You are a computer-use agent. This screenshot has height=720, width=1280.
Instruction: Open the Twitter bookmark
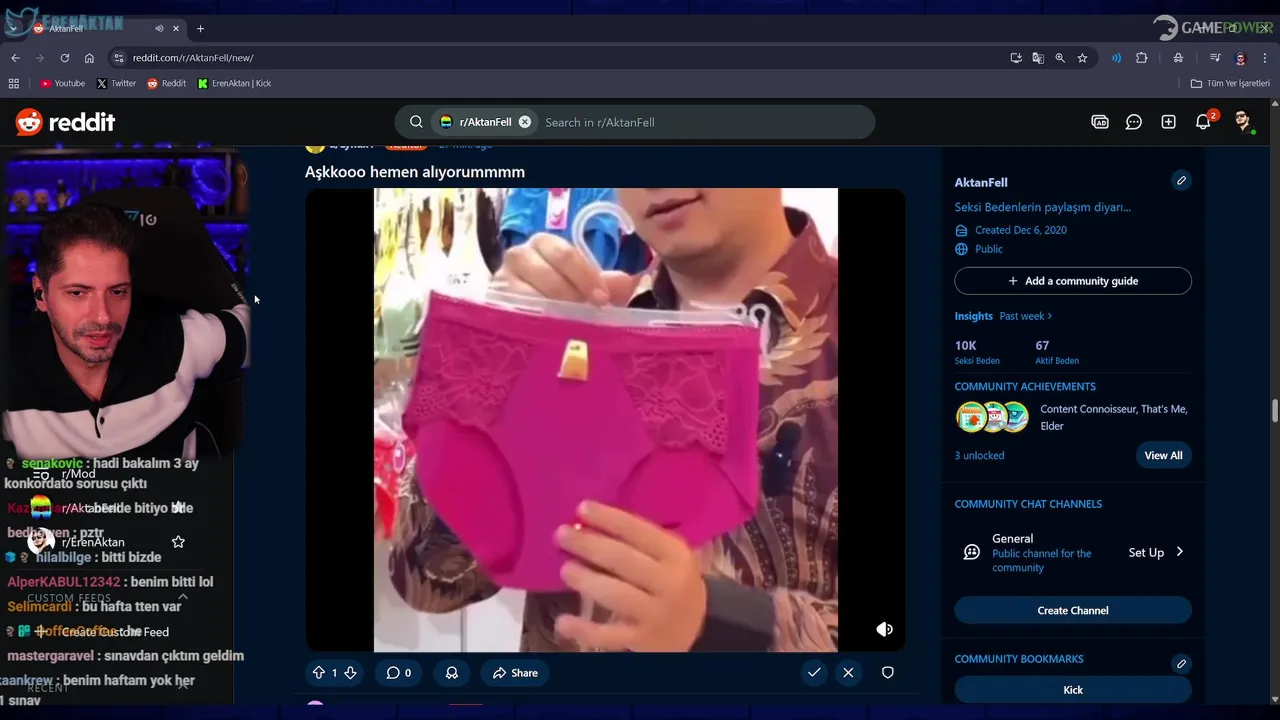[x=116, y=84]
